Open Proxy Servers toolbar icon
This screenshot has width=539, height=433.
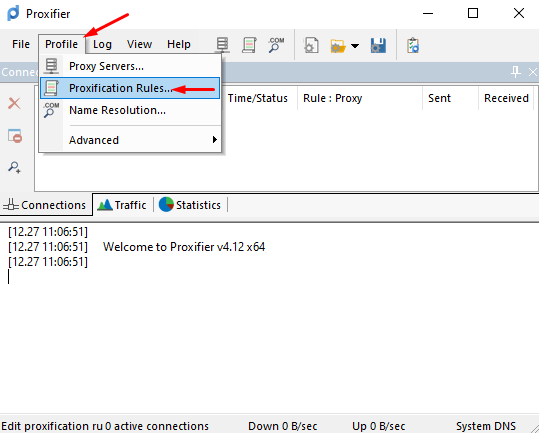click(222, 45)
